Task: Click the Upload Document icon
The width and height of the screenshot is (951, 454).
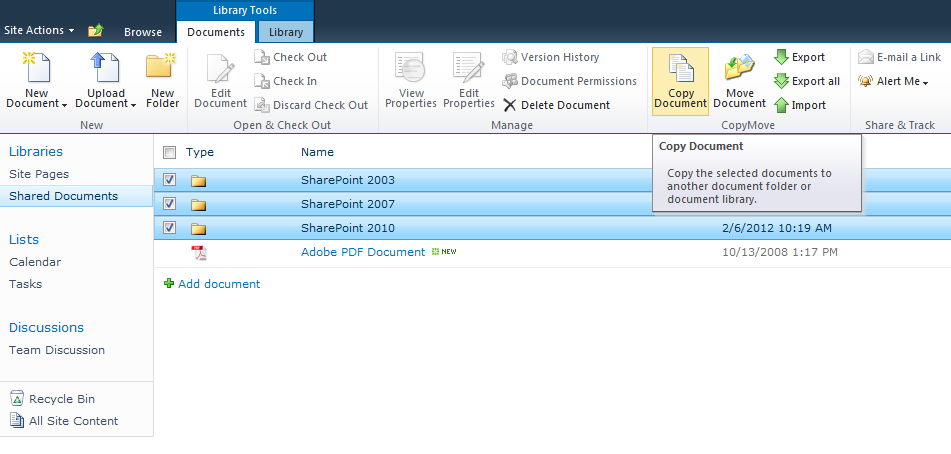Action: (105, 67)
